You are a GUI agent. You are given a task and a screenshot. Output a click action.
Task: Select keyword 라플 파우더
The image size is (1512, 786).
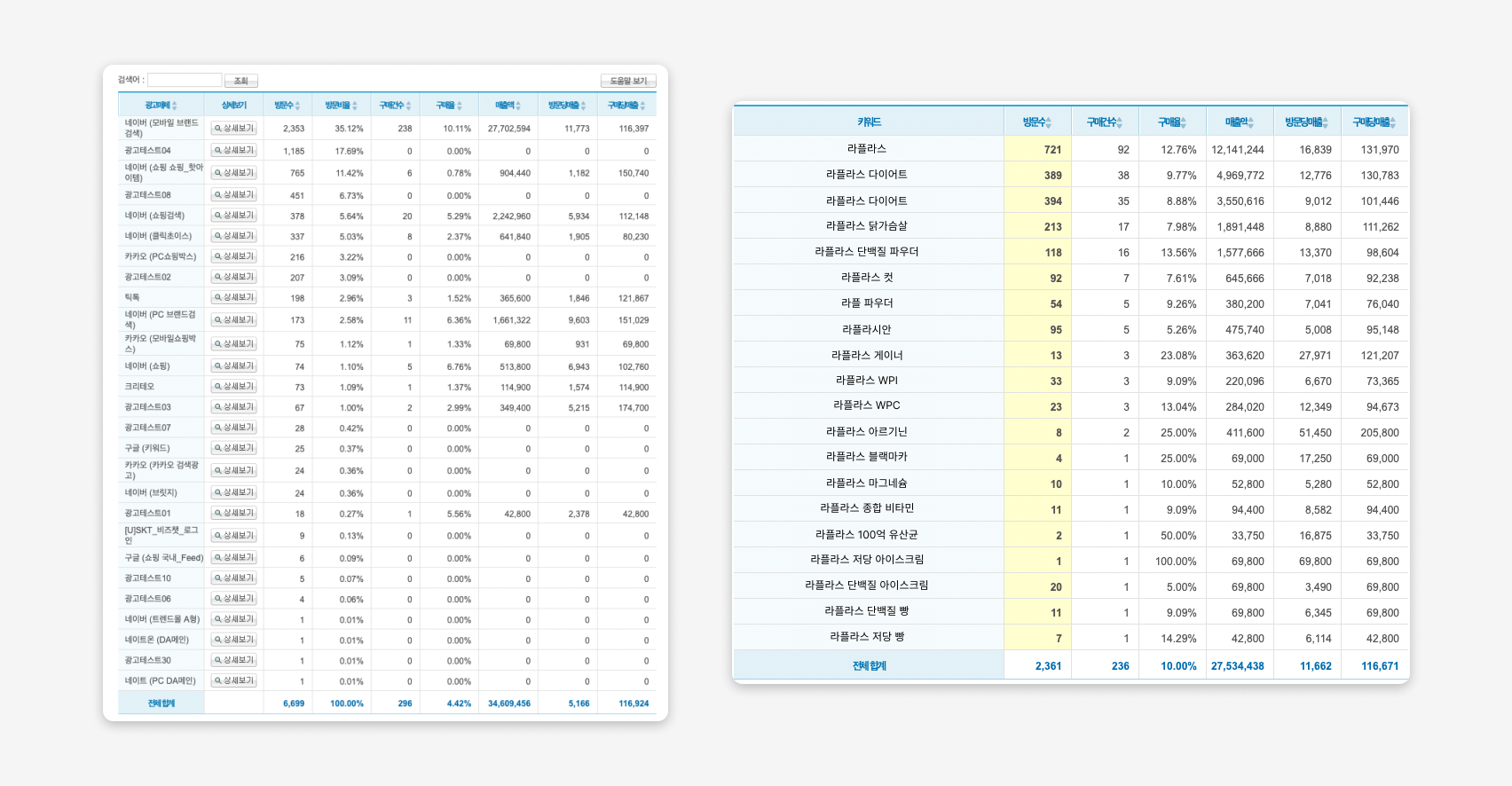[867, 303]
